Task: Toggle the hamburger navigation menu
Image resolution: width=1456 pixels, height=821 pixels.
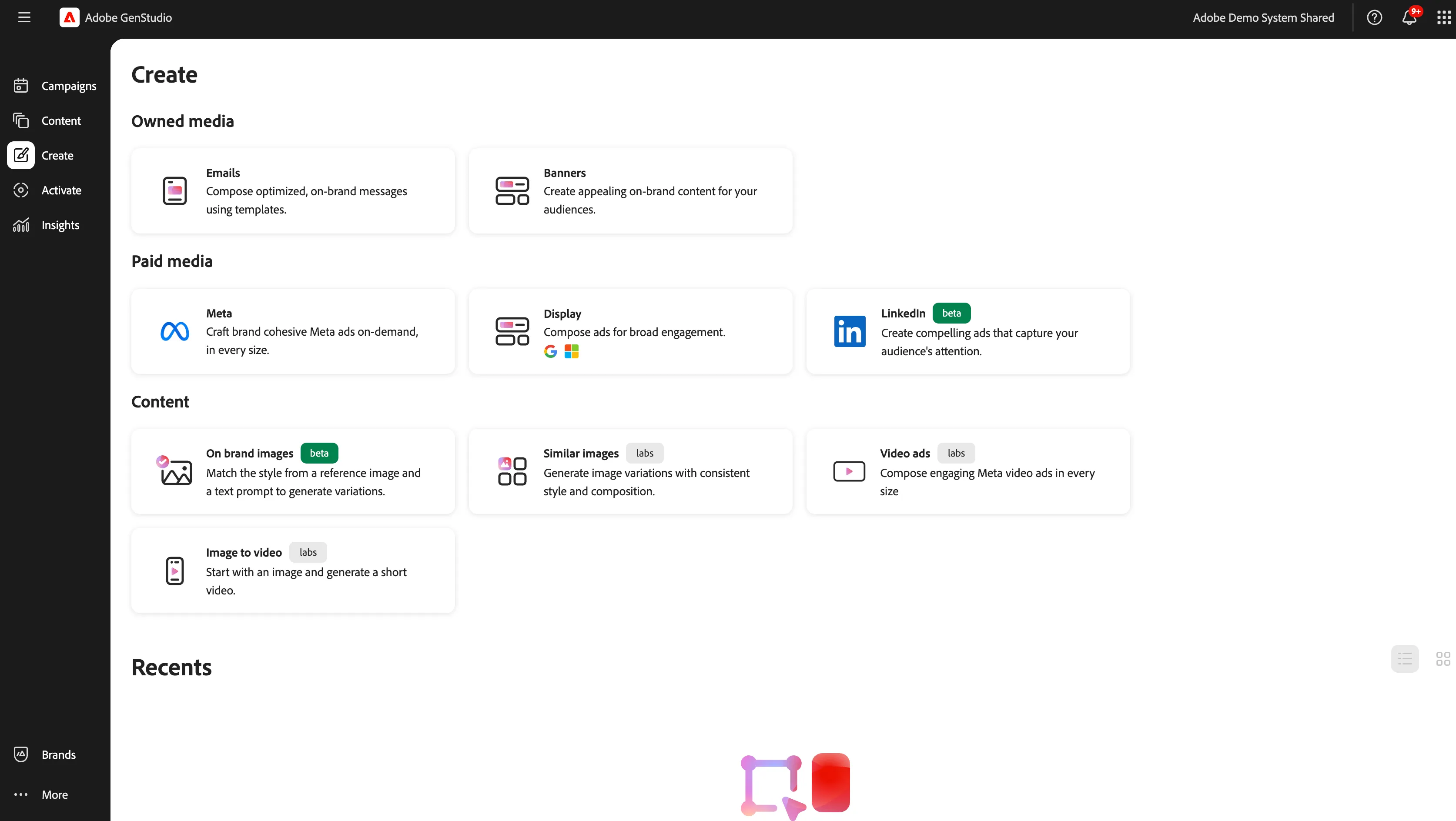Action: pyautogui.click(x=24, y=17)
